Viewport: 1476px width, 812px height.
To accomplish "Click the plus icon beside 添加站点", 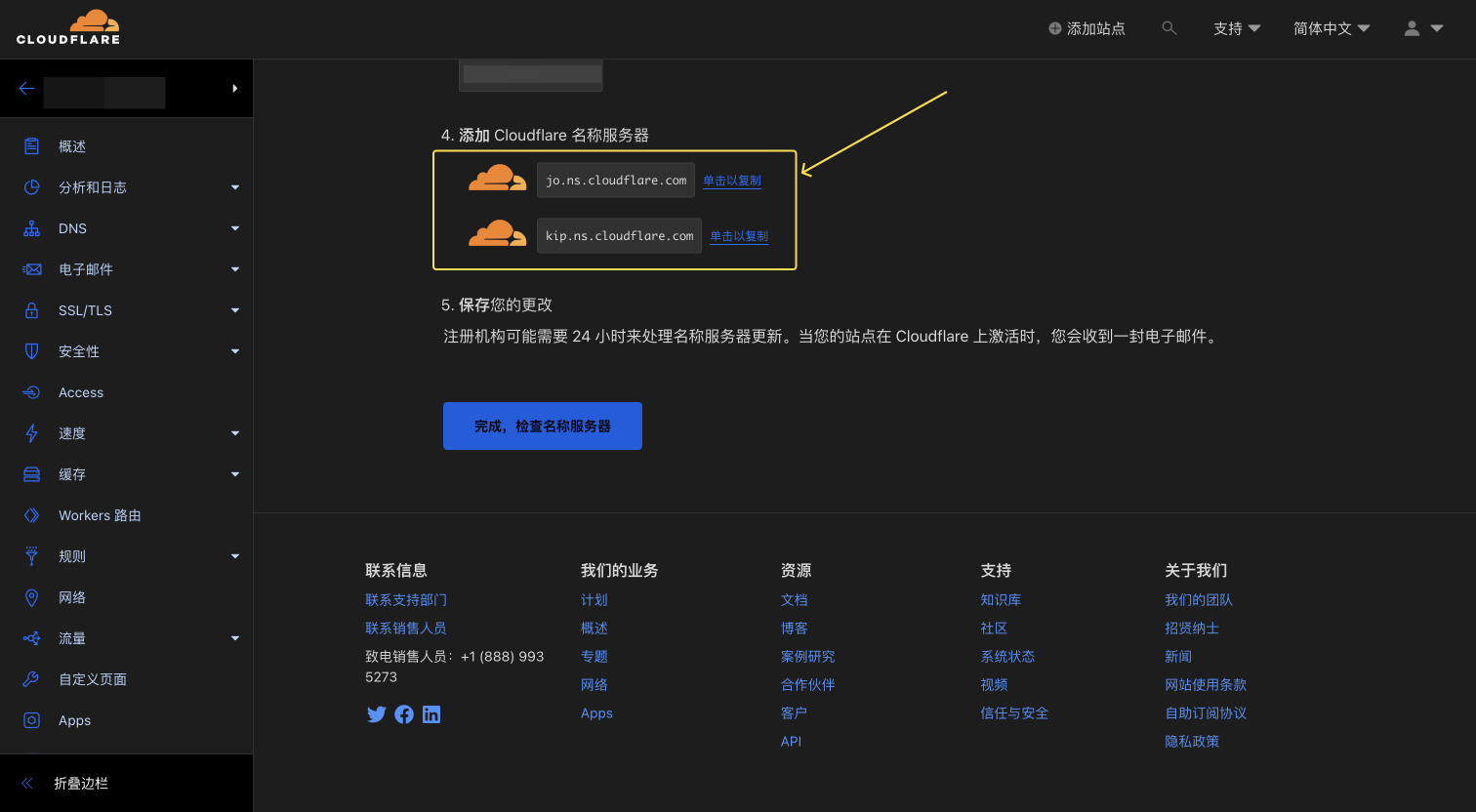I will [1055, 28].
